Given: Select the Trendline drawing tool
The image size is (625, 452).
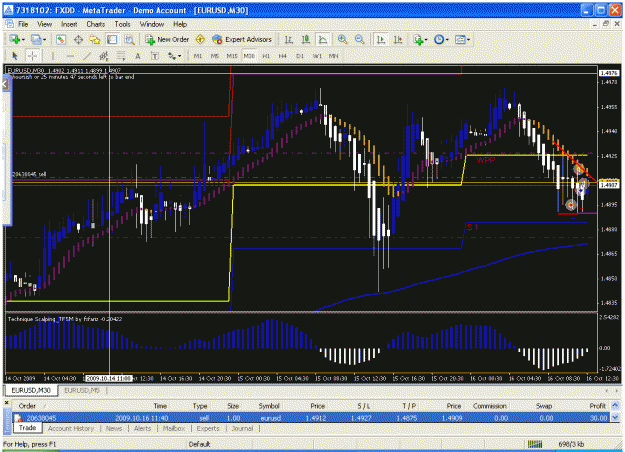Looking at the screenshot, I should pos(87,56).
